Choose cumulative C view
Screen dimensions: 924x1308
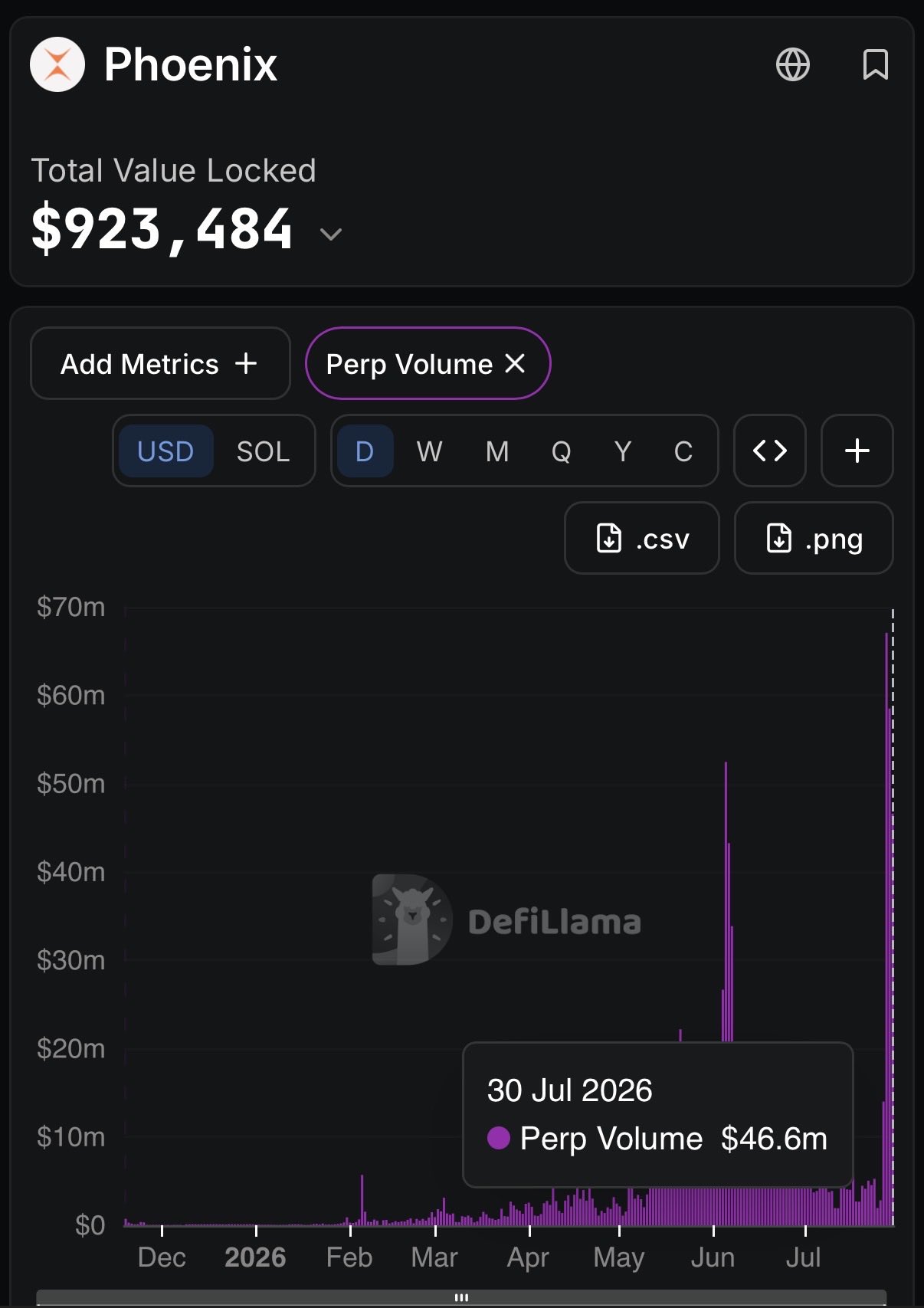[x=683, y=451]
